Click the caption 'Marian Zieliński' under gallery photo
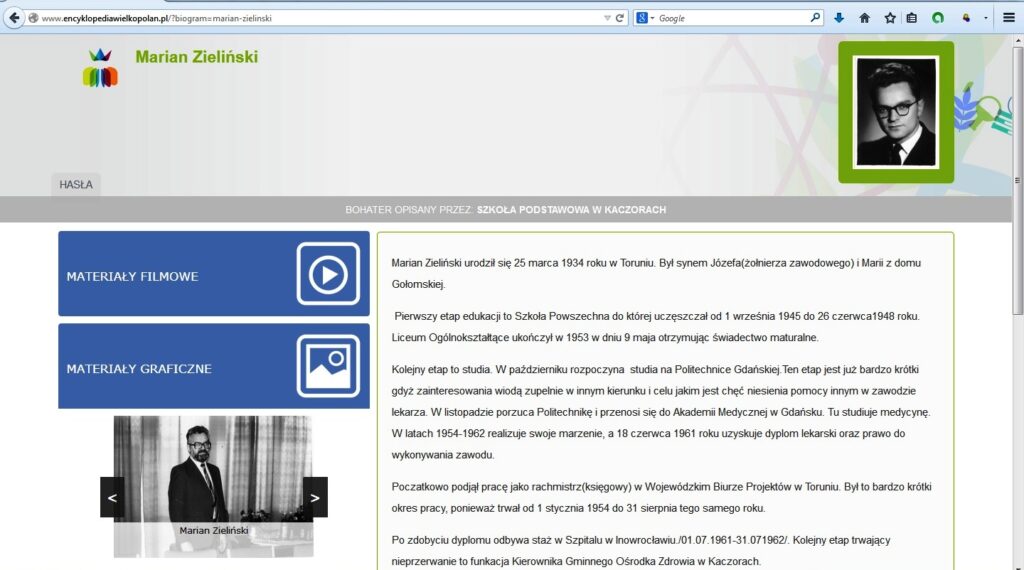 (214, 531)
